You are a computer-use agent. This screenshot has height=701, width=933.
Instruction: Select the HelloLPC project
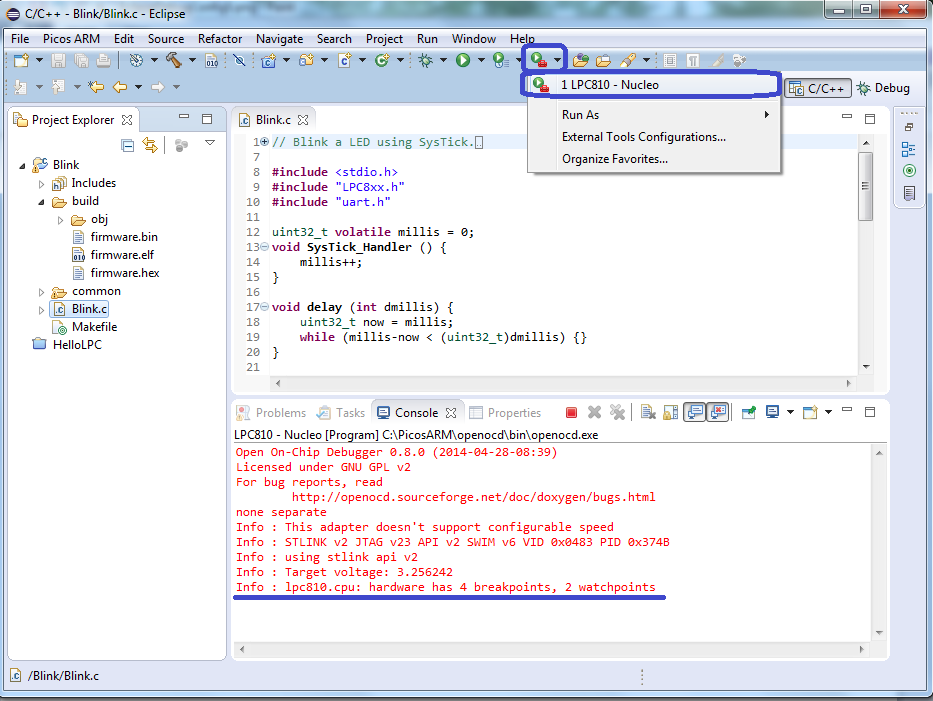(77, 345)
